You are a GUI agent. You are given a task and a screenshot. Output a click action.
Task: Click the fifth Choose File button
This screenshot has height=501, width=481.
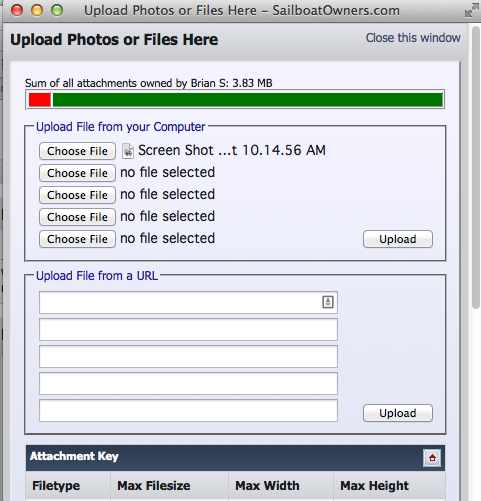77,239
